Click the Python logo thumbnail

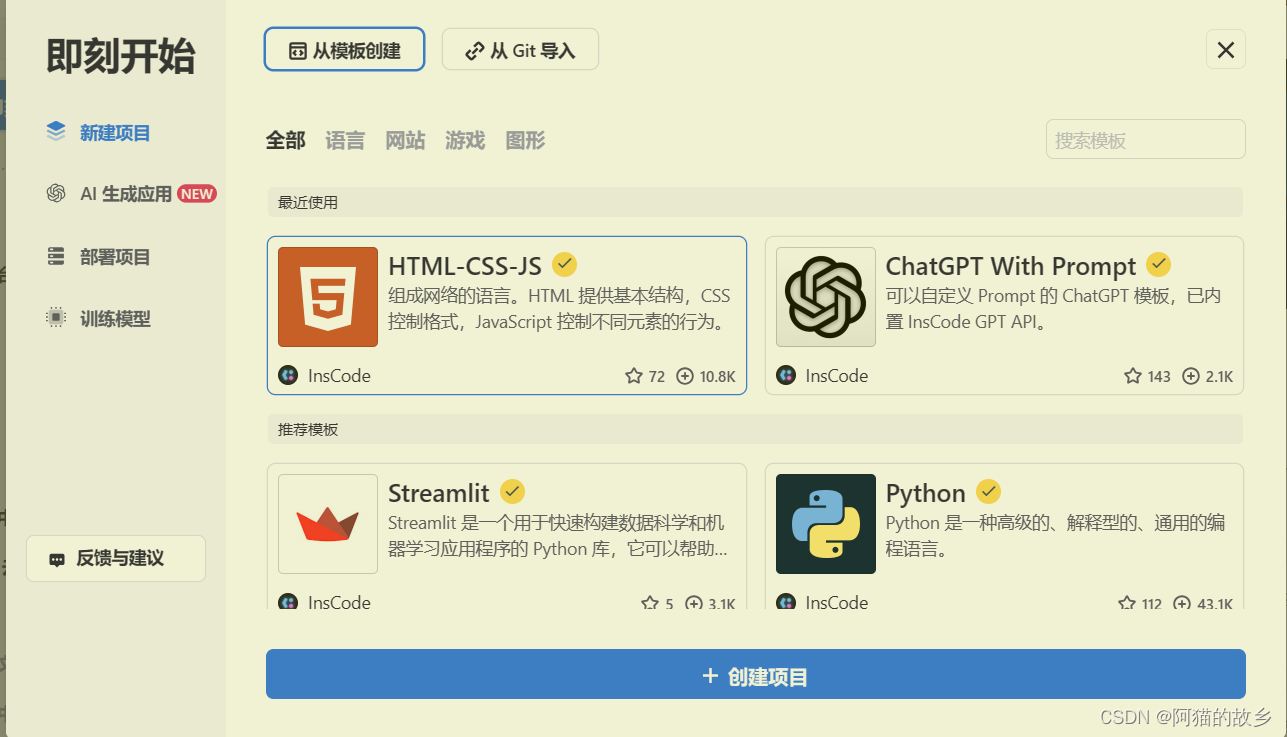point(826,524)
